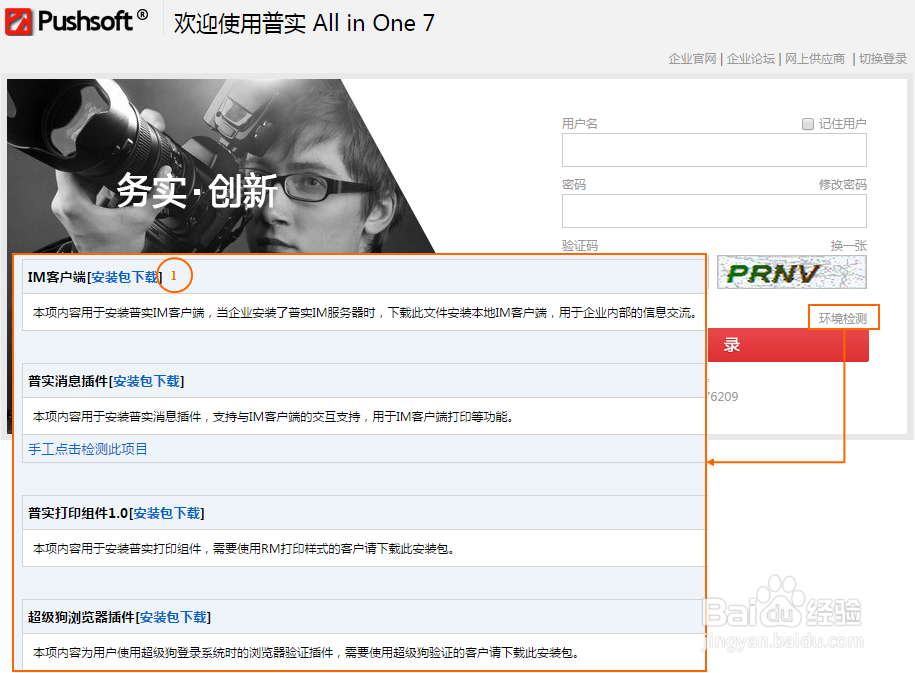This screenshot has width=915, height=673.
Task: Download the IM客户端 install package
Action: pyautogui.click(x=124, y=277)
